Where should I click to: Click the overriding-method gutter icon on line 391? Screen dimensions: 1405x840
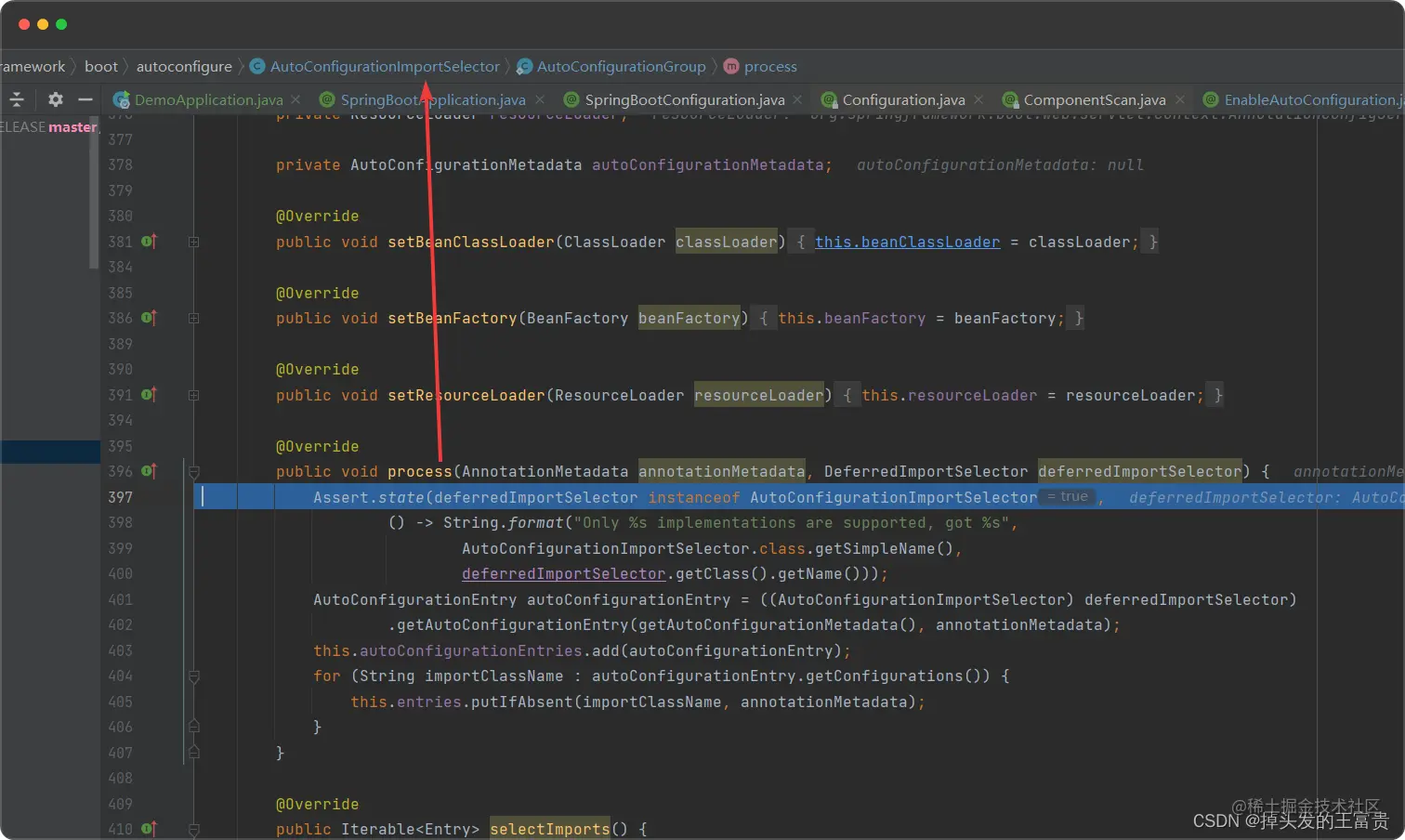[149, 395]
